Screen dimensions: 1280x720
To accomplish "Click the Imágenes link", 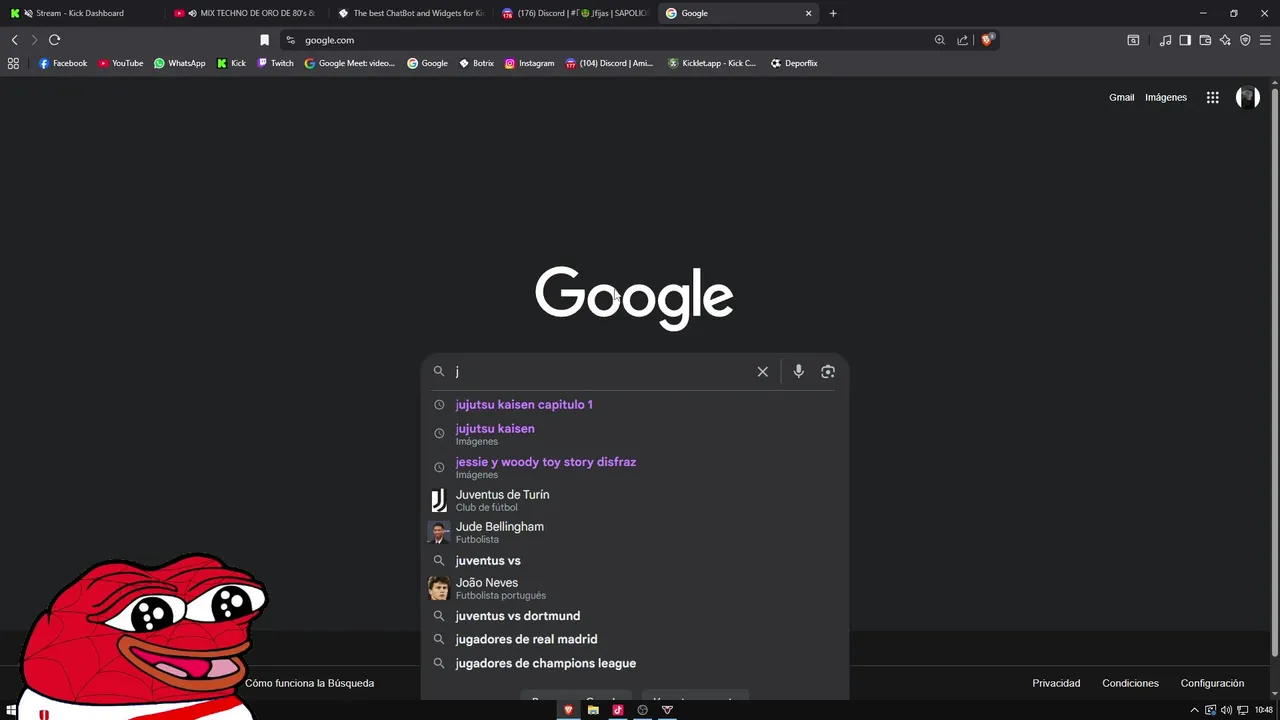I will tap(1165, 97).
